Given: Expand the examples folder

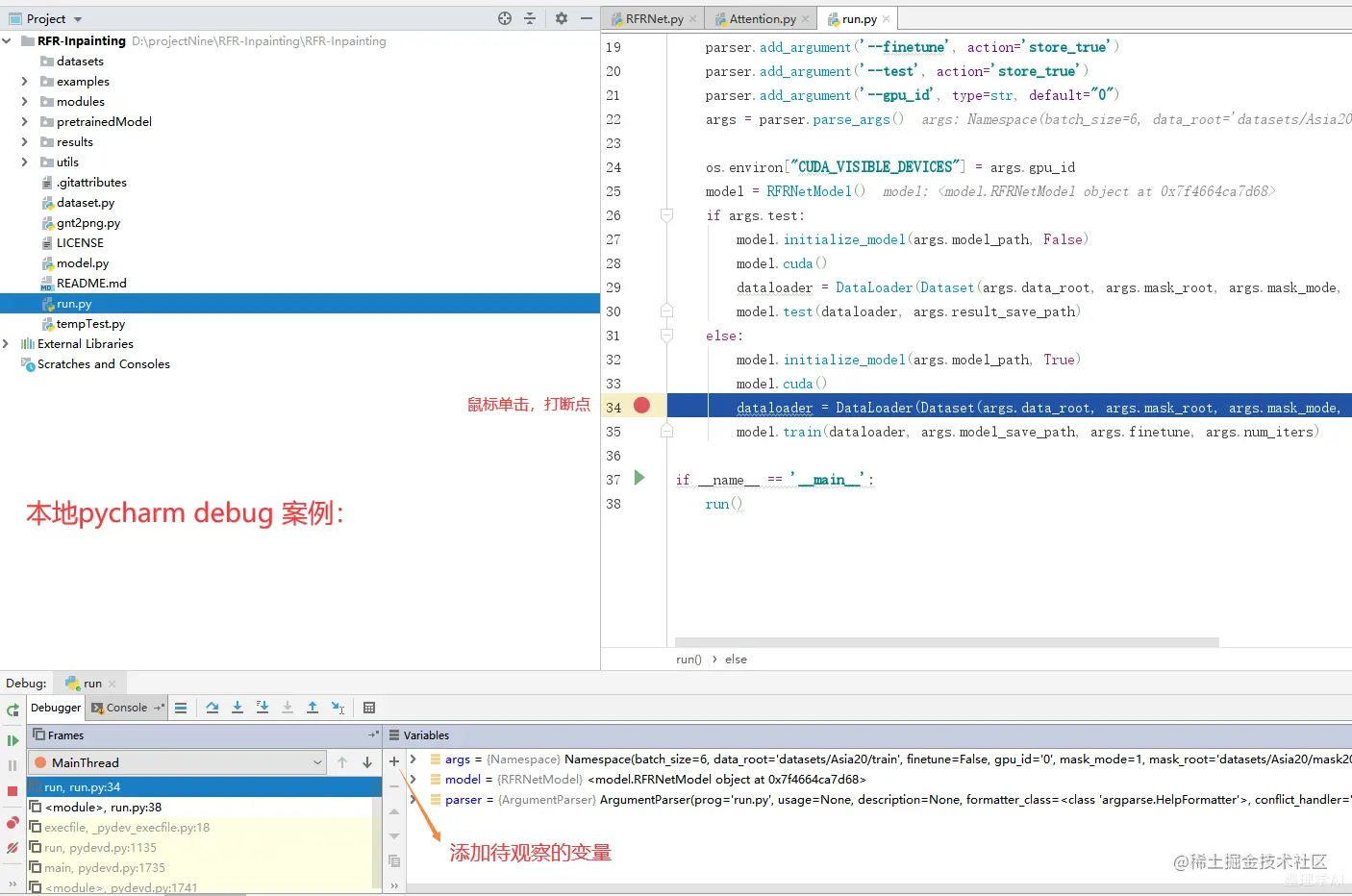Looking at the screenshot, I should tap(24, 82).
